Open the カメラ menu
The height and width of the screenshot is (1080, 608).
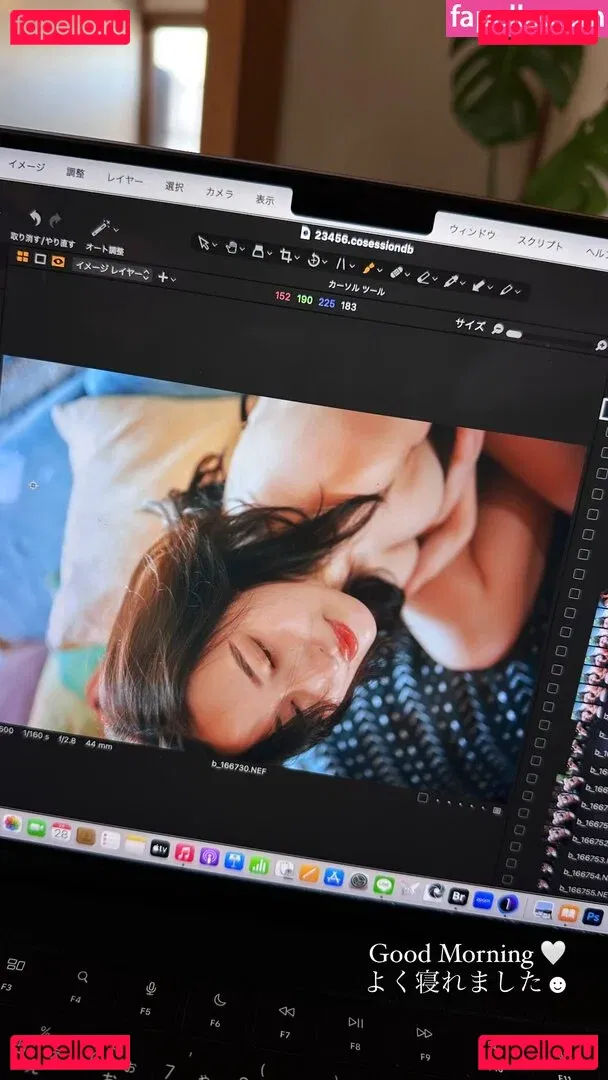pyautogui.click(x=219, y=193)
